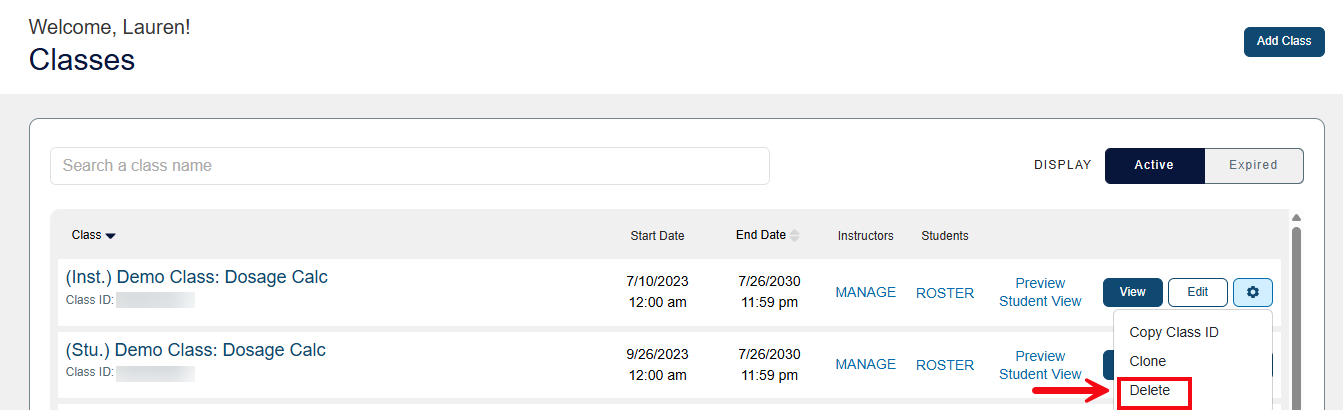Click Class ID label under Stu. Demo Class
1343x410 pixels.
pyautogui.click(x=90, y=373)
